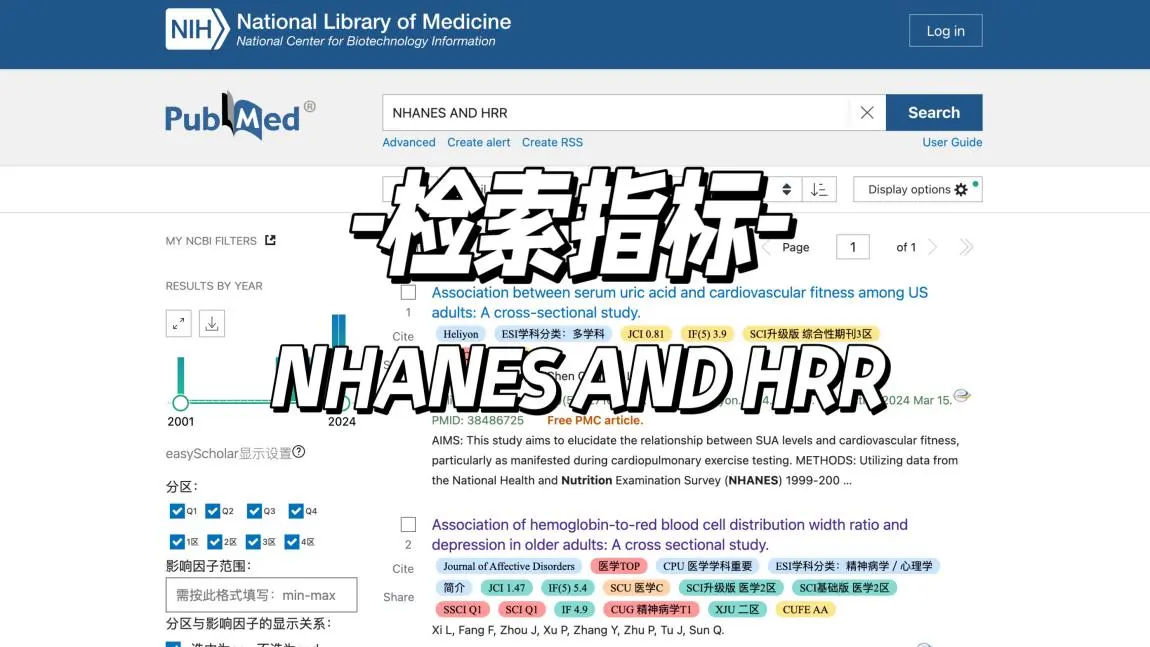Screen dimensions: 1150x647
Task: Click the NIH logo in header
Action: [x=197, y=30]
